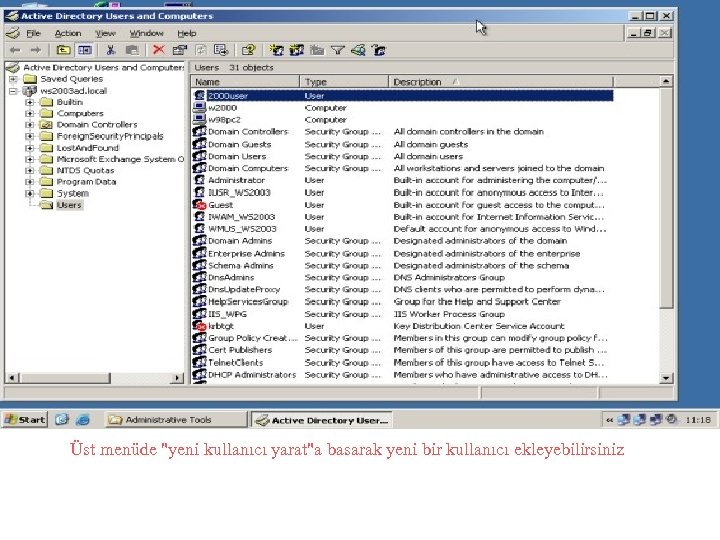Screen dimensions: 720x540
Task: Select the Schema Admins group
Action: point(402,265)
